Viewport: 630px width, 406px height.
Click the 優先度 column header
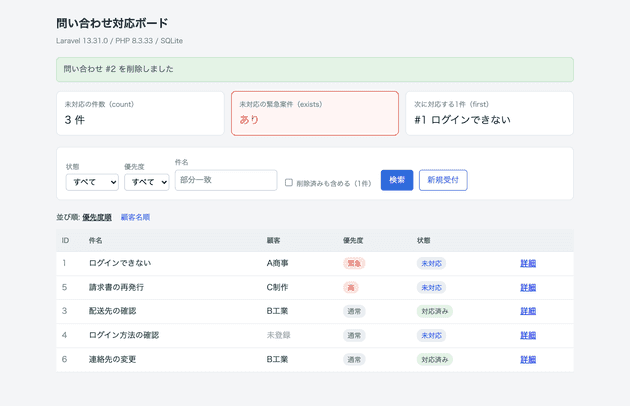tap(353, 240)
